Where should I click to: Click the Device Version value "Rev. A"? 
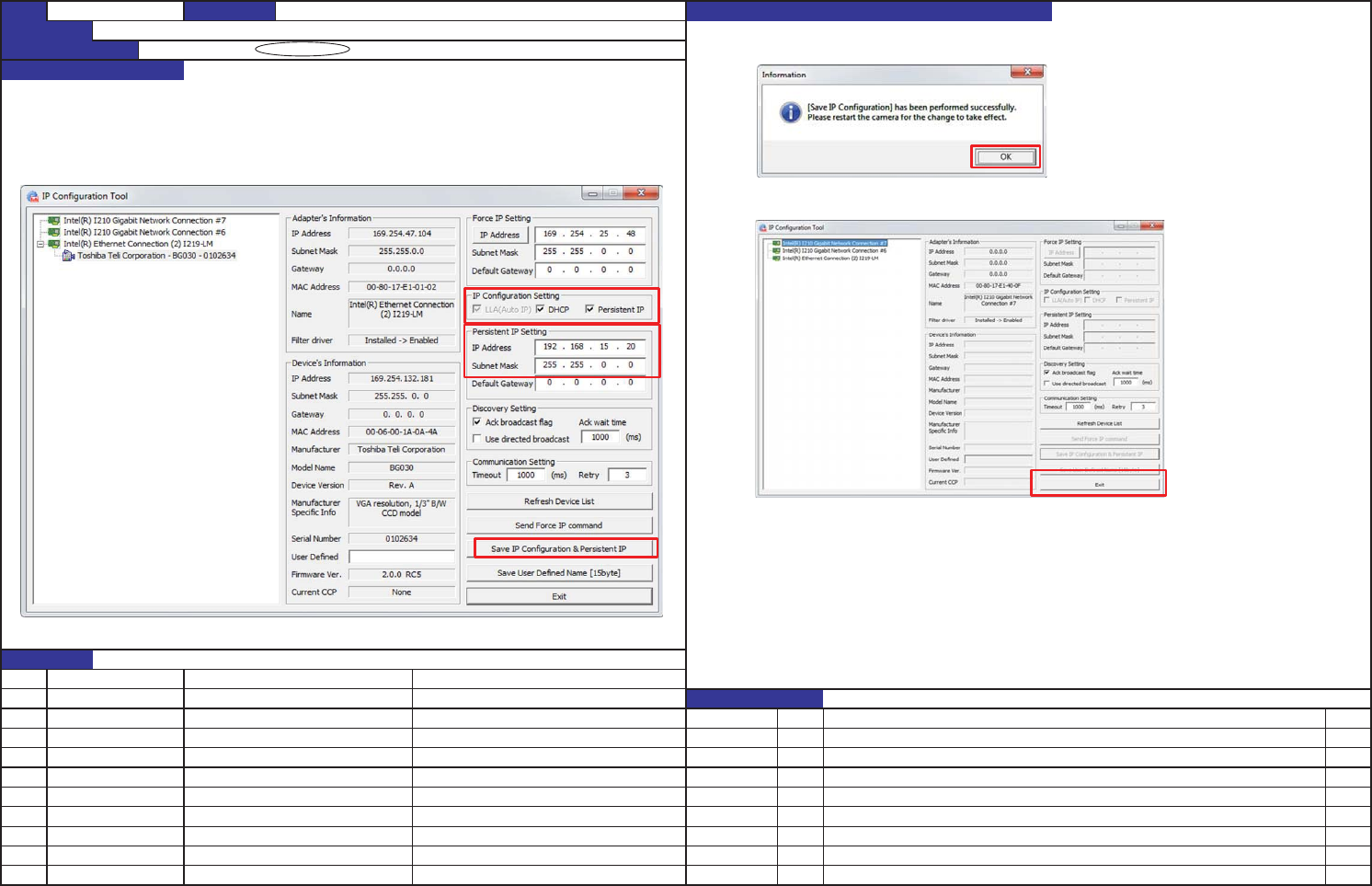pyautogui.click(x=402, y=485)
